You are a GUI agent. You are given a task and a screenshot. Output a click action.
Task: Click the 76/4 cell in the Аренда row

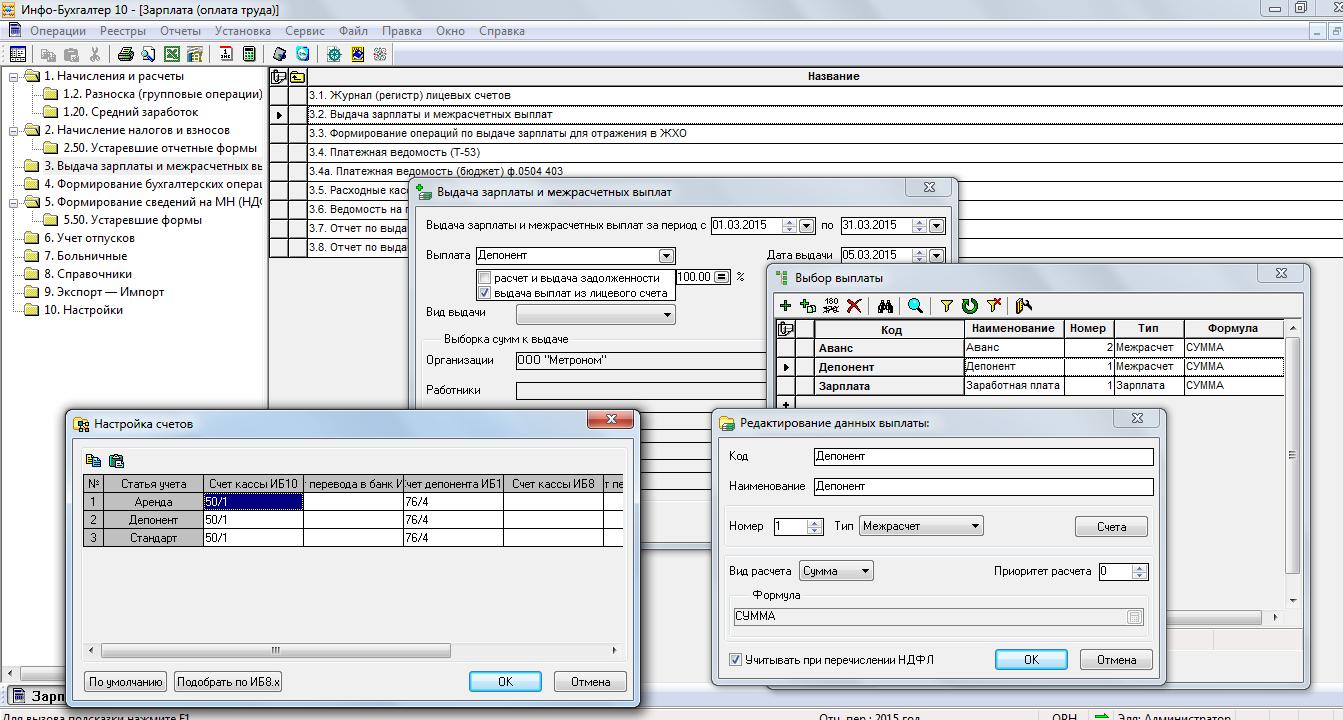pyautogui.click(x=453, y=502)
